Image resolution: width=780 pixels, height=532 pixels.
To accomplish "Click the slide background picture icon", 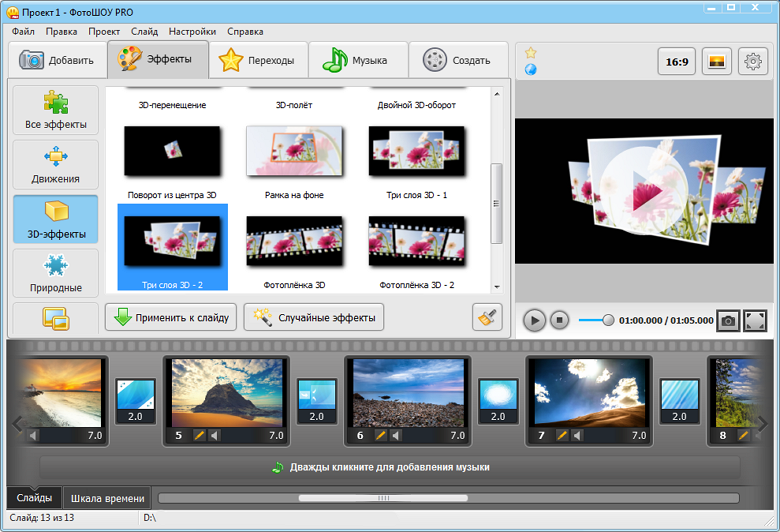I will click(717, 62).
